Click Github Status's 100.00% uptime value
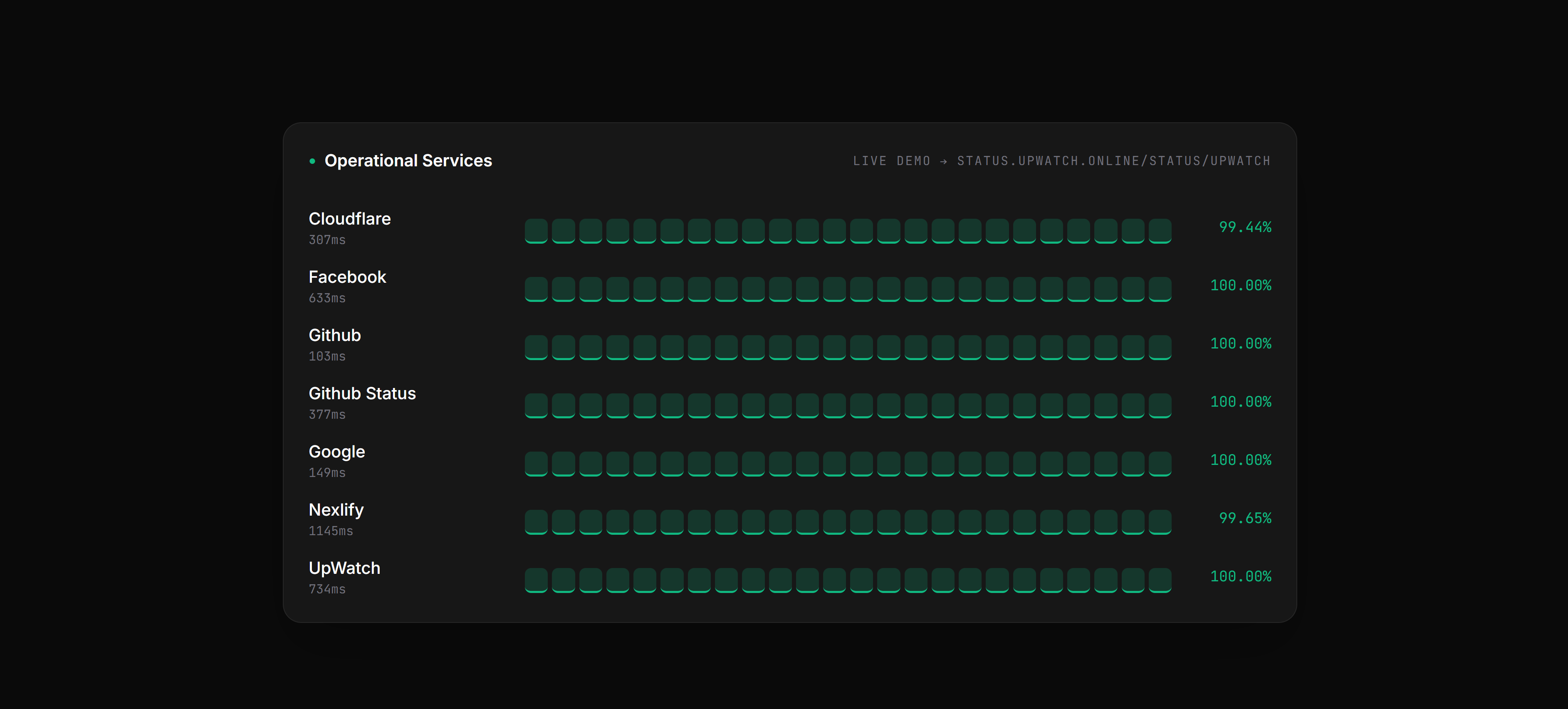Image resolution: width=1568 pixels, height=709 pixels. [x=1241, y=402]
